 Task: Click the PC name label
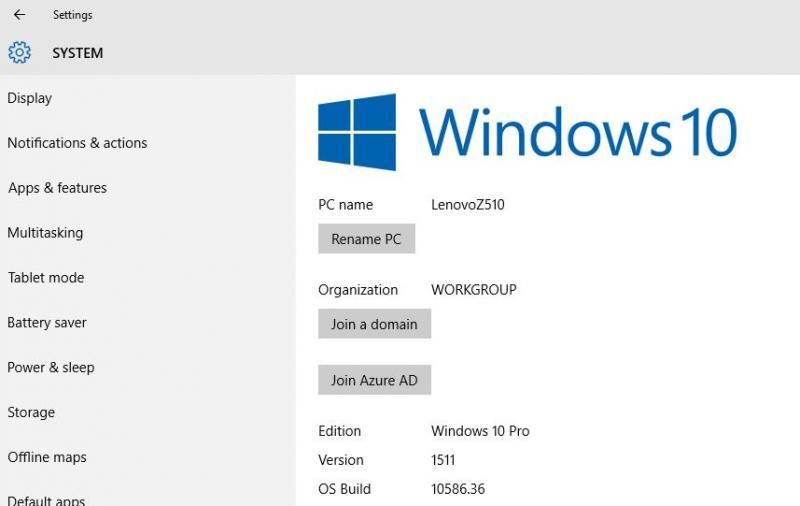pos(345,205)
